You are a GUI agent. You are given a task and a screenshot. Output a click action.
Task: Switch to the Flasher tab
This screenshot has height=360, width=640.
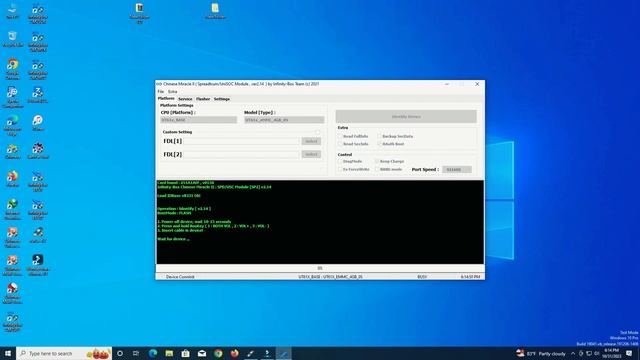point(203,99)
